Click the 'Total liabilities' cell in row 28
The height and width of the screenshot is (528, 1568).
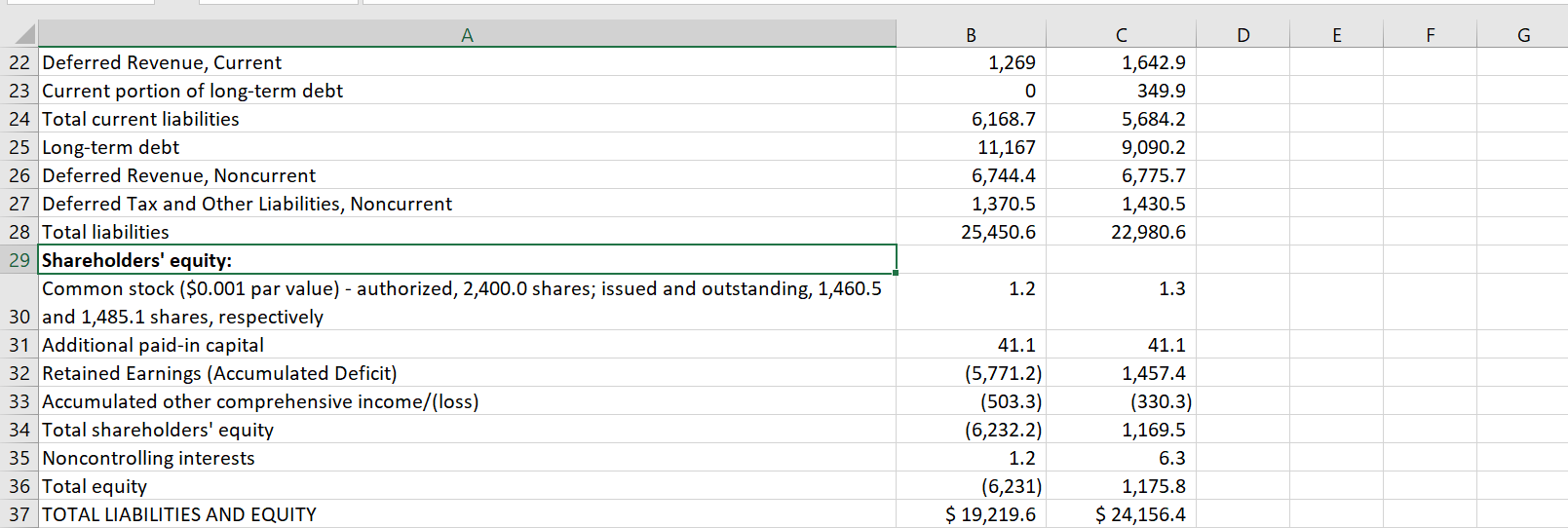click(467, 232)
